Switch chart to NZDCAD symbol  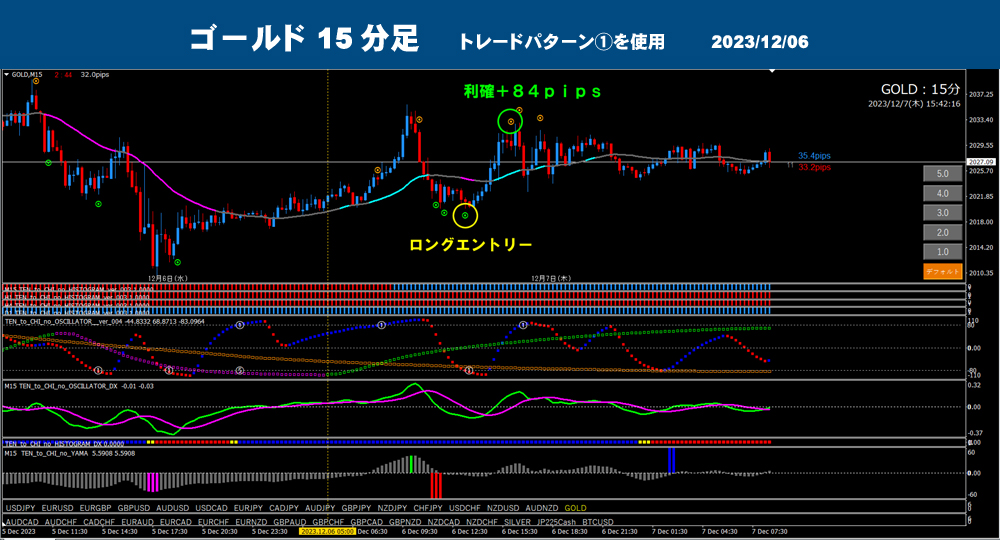tap(444, 522)
